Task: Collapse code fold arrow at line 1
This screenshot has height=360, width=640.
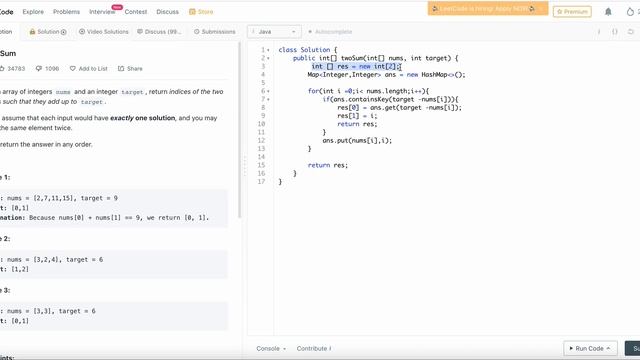Action: pyautogui.click(x=268, y=50)
